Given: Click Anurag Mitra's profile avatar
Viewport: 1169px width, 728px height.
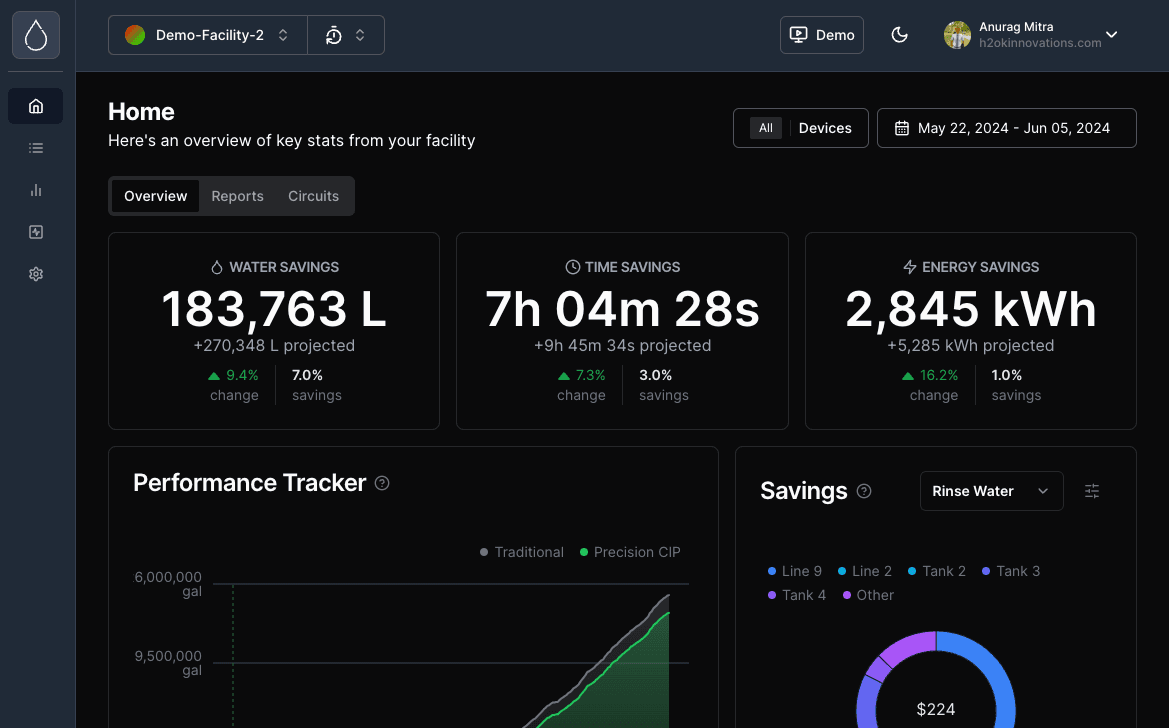Looking at the screenshot, I should click(x=957, y=35).
